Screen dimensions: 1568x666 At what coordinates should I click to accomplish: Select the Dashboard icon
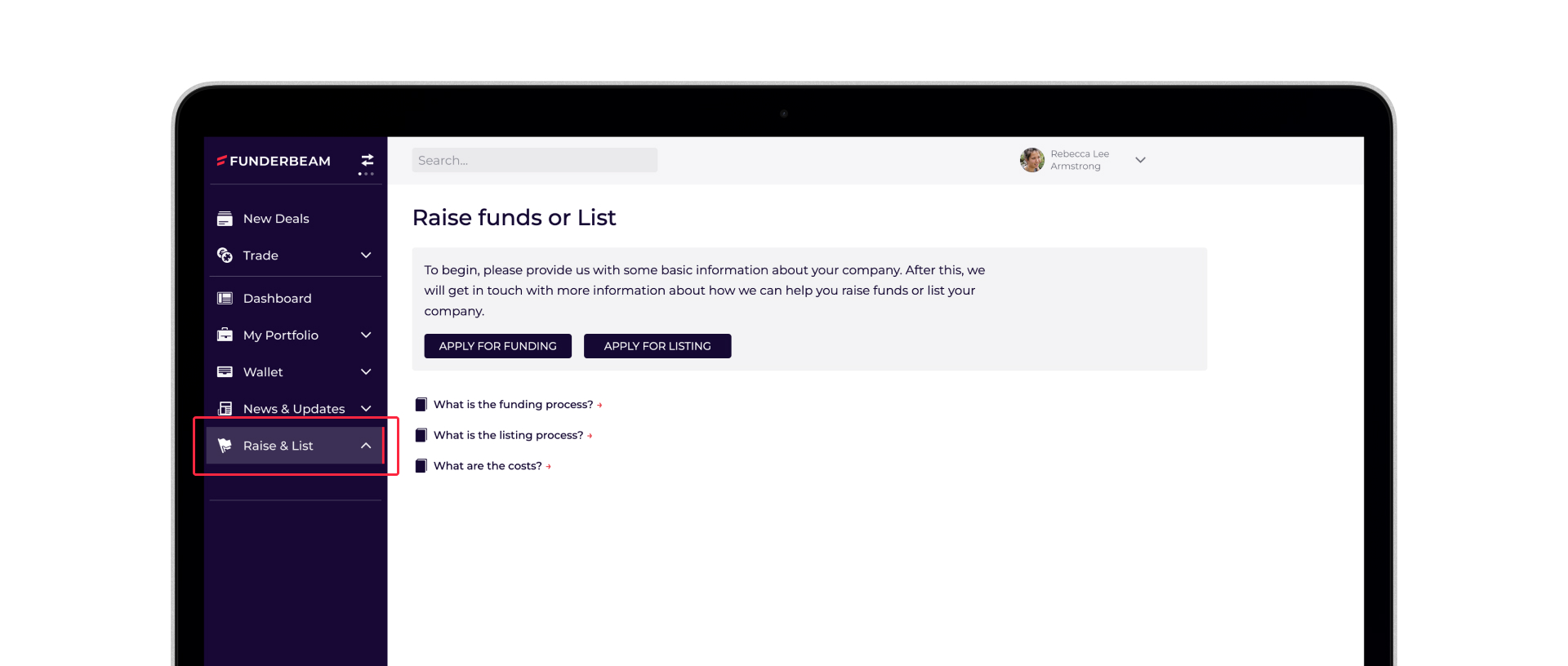coord(225,298)
